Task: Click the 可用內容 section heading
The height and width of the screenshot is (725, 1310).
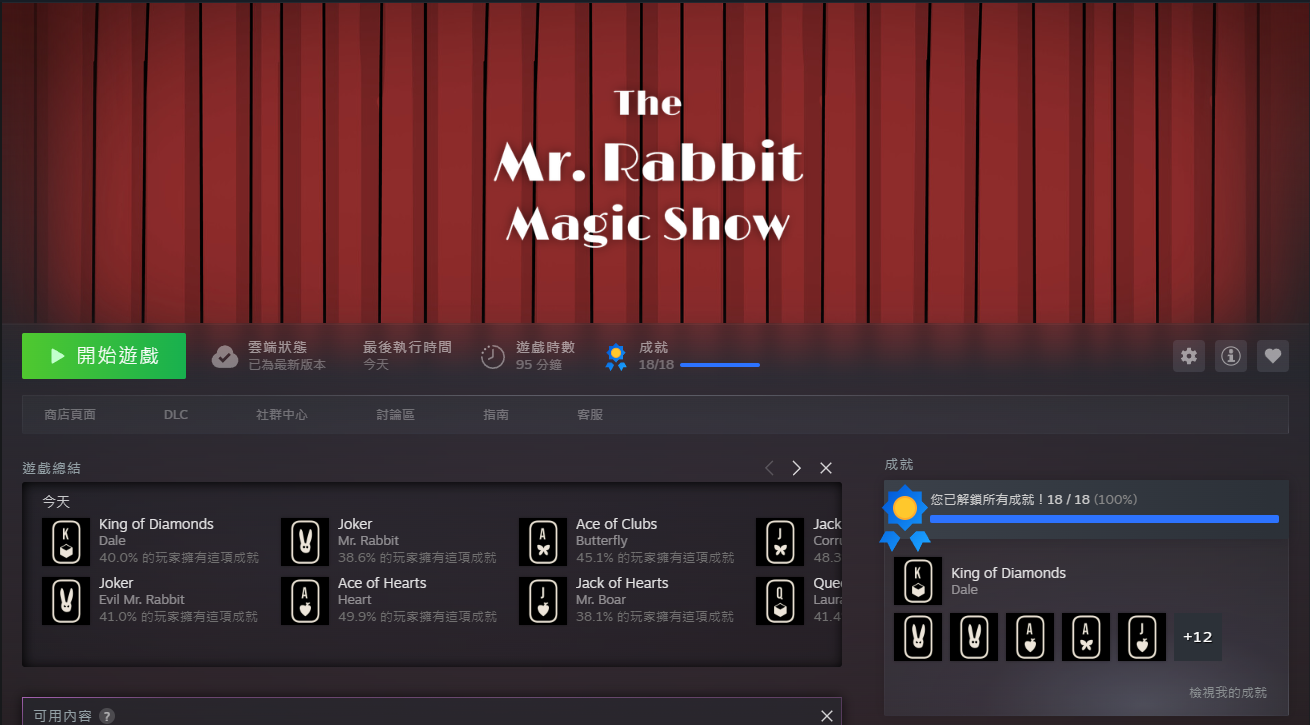Action: [x=62, y=716]
